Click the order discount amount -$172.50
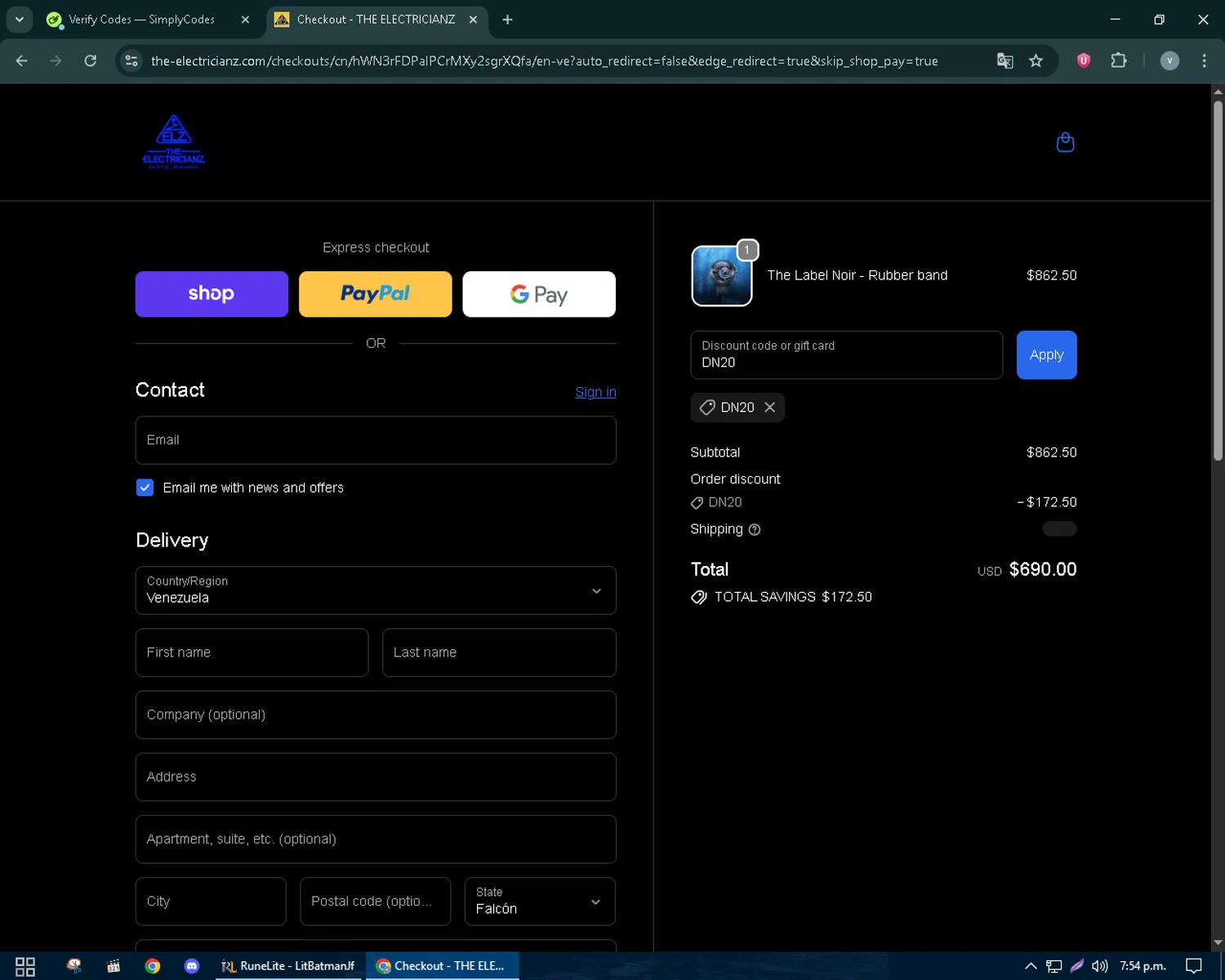The image size is (1225, 980). click(1047, 502)
